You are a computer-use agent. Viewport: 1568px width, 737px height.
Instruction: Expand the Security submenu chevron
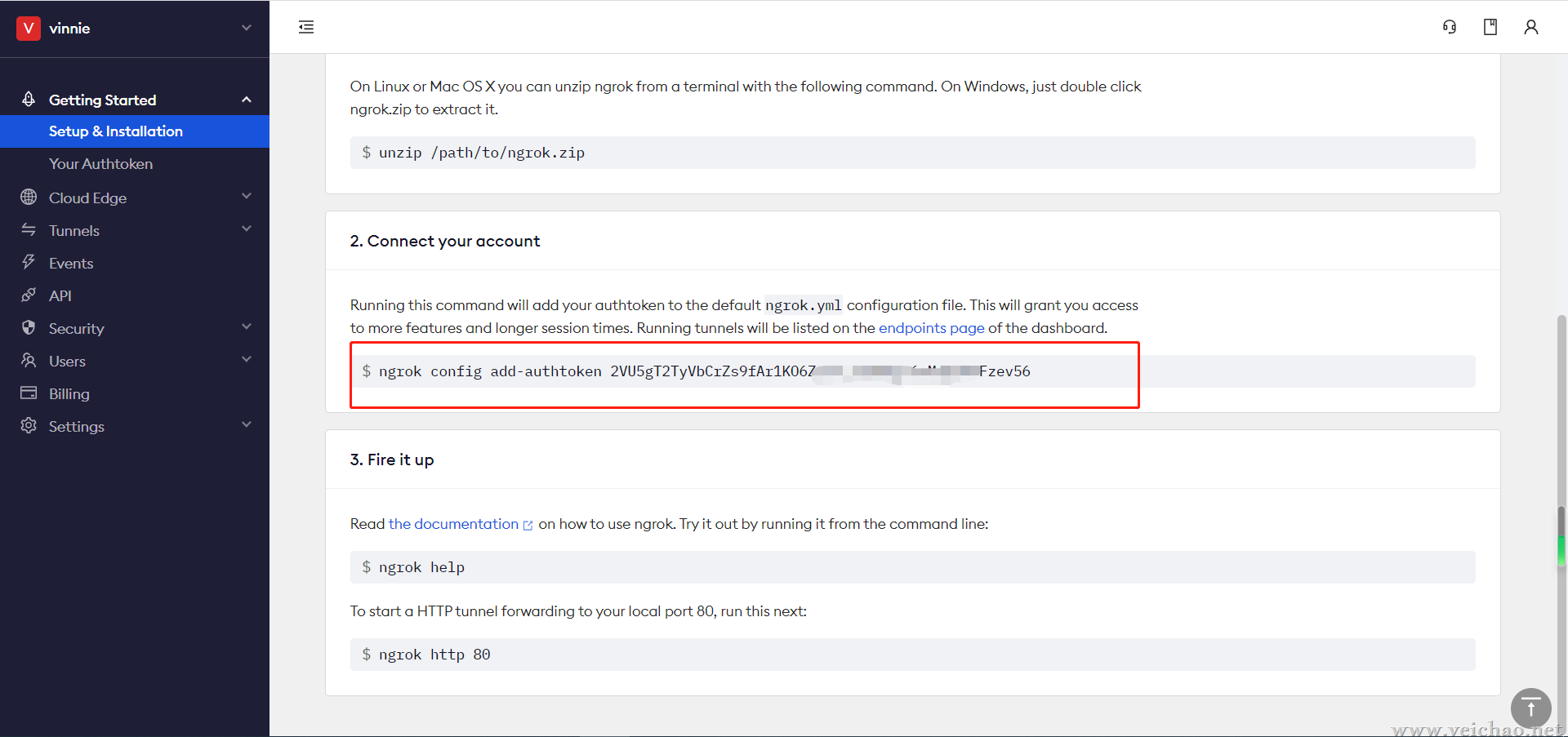click(x=247, y=326)
